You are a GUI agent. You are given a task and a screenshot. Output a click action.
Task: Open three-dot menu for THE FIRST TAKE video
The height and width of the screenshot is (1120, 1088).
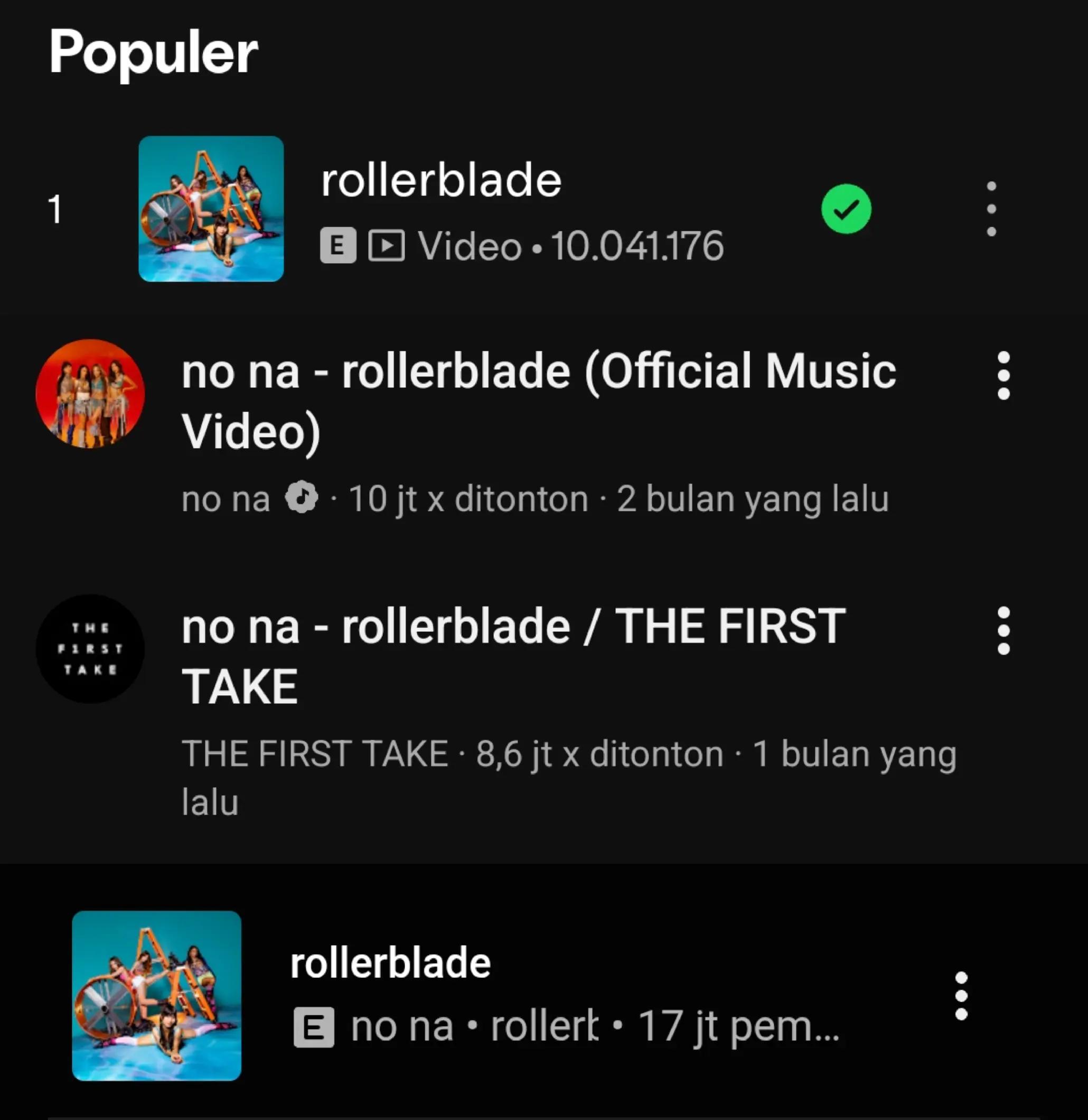point(1003,630)
